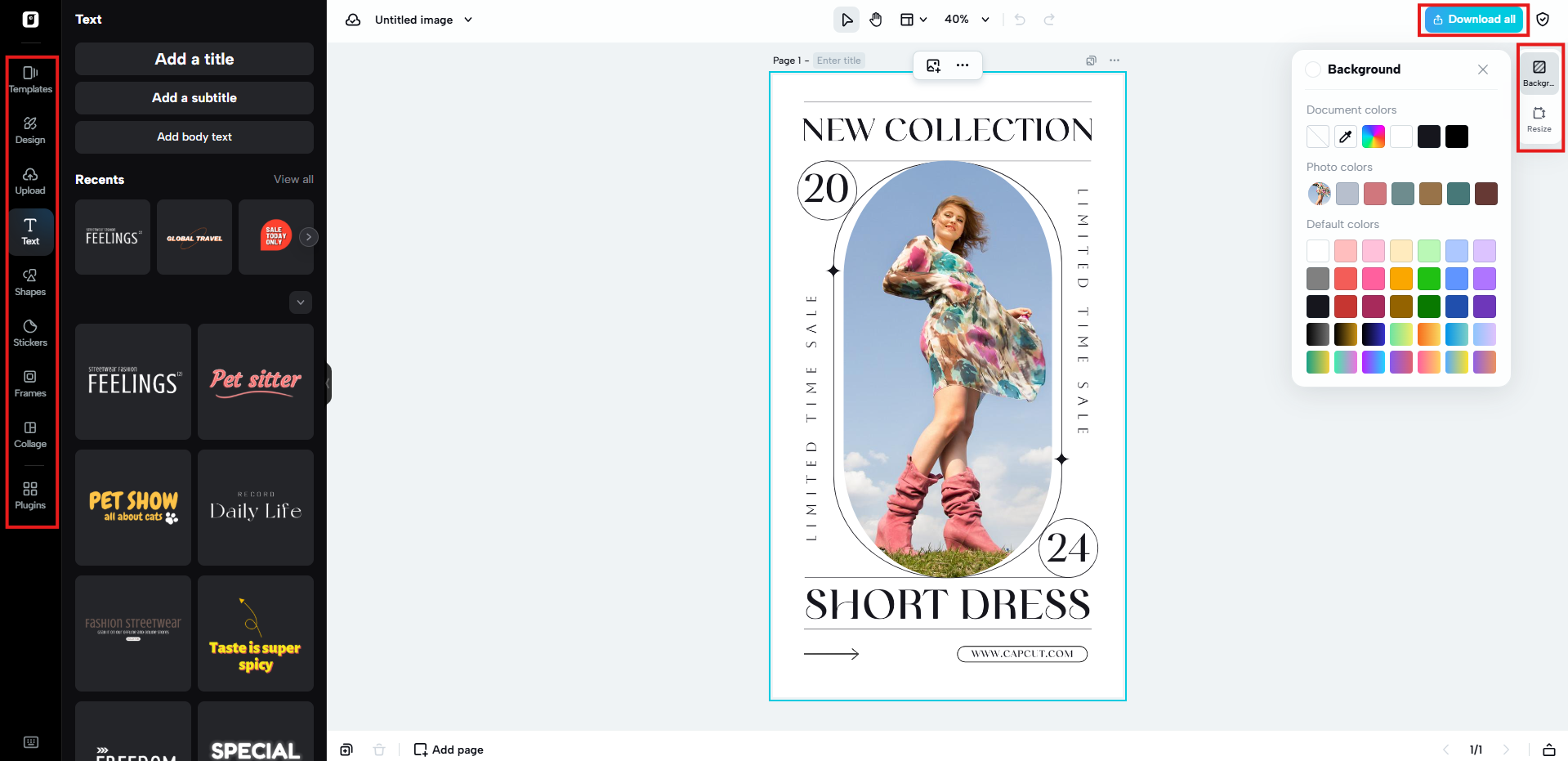Collapse the Recents section chevron
Viewport: 1568px width, 761px height.
[x=300, y=302]
